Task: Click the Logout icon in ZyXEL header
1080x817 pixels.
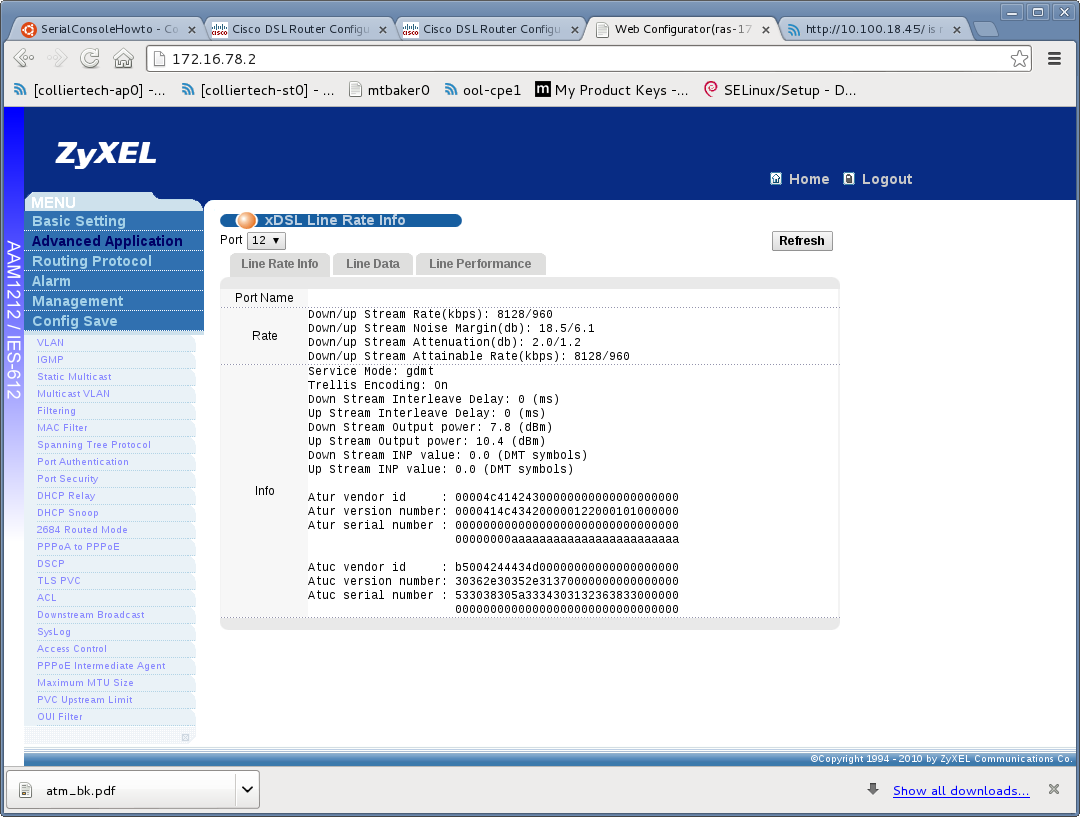Action: 849,179
